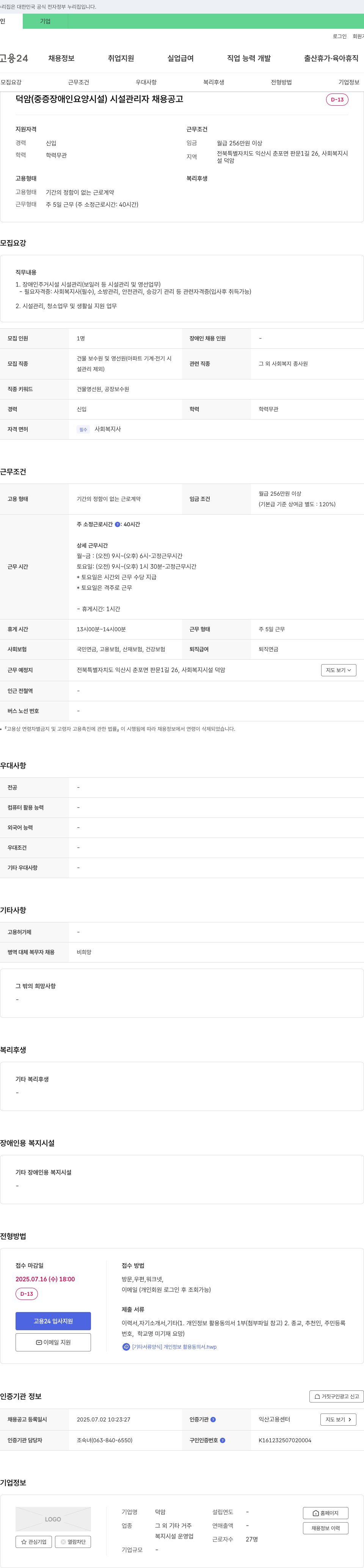Click the company LOGO placeholder image

[x=53, y=1519]
